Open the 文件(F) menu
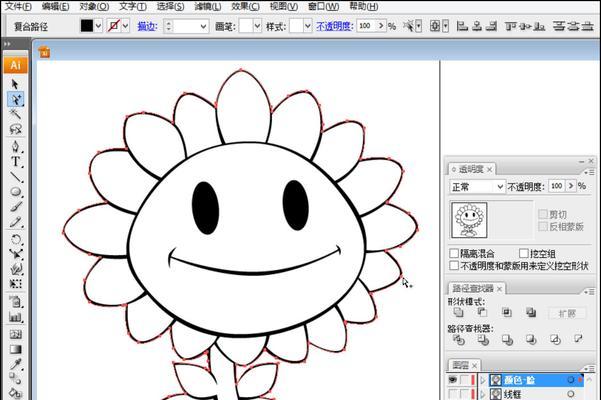 18,6
